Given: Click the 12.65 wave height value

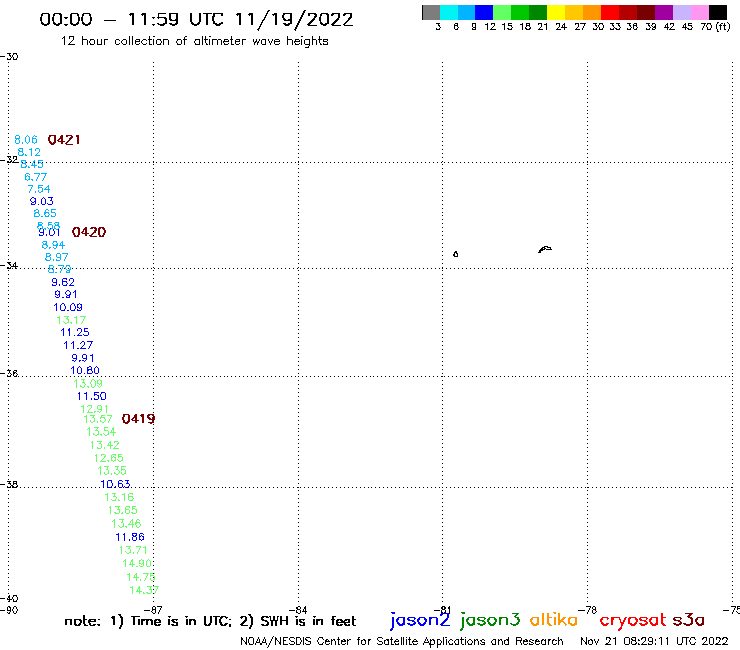Looking at the screenshot, I should (109, 458).
